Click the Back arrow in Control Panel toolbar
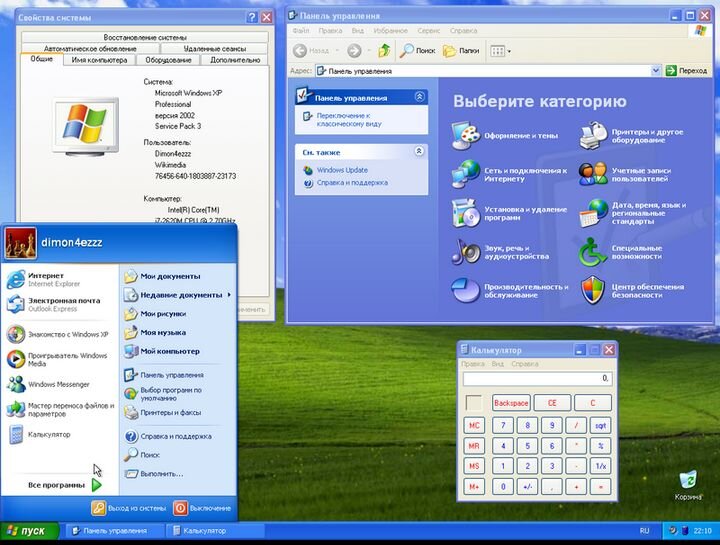Screen dimensions: 720x545 (300, 51)
